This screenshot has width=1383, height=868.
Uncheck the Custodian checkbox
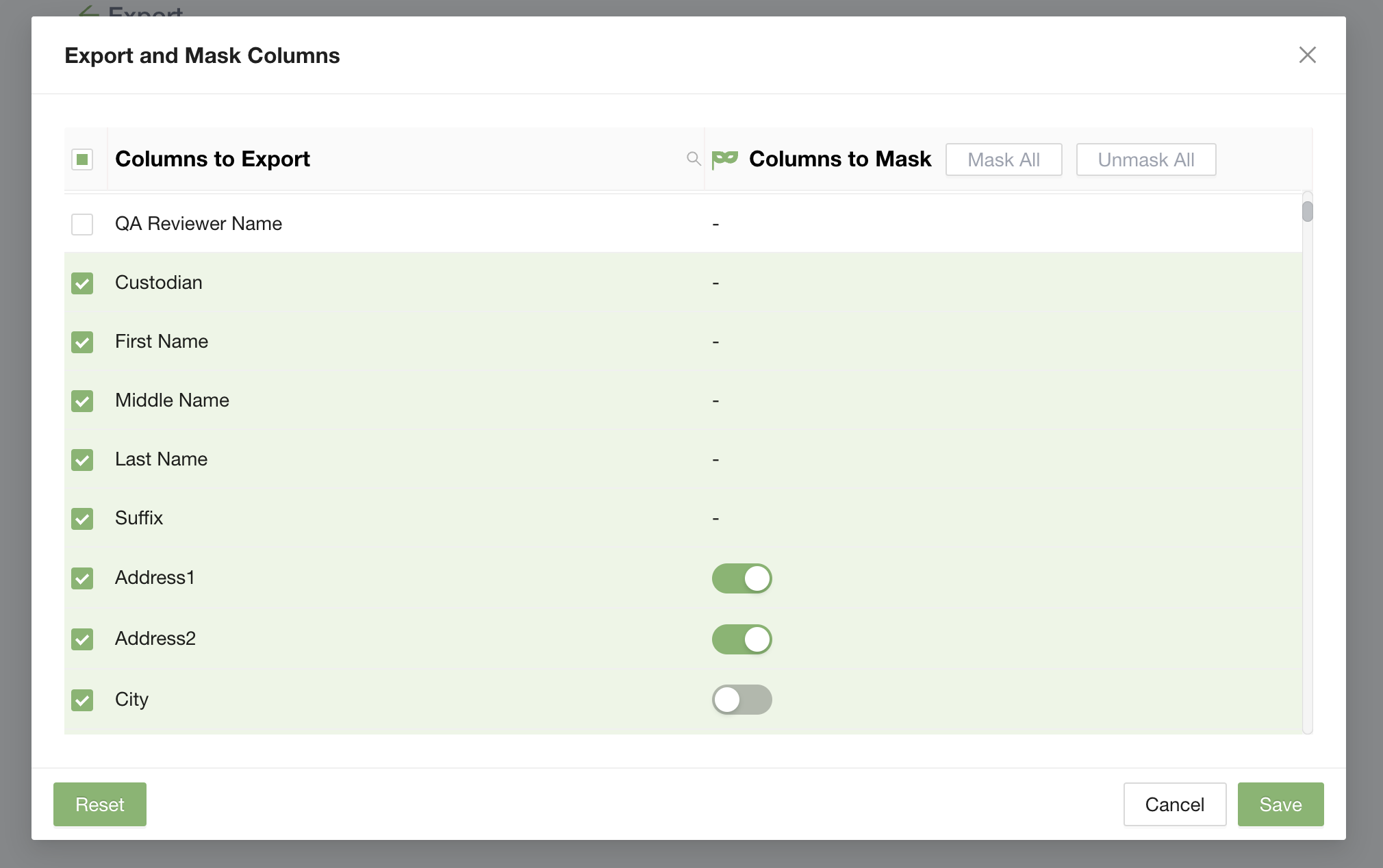82,283
